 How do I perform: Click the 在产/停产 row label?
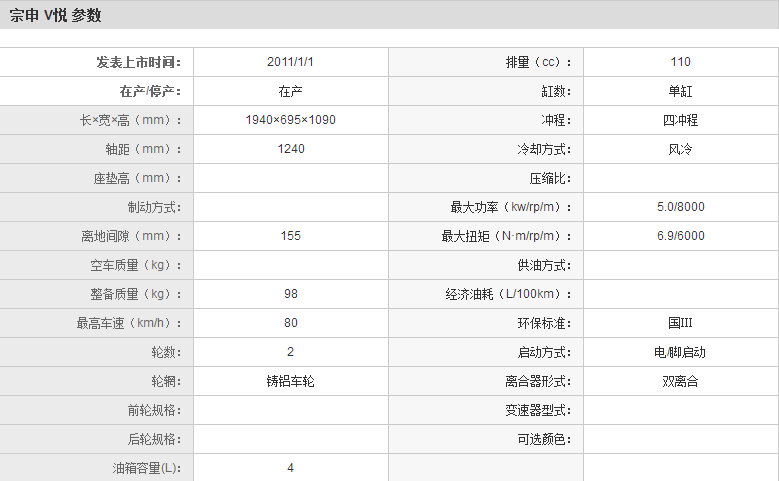coord(150,91)
